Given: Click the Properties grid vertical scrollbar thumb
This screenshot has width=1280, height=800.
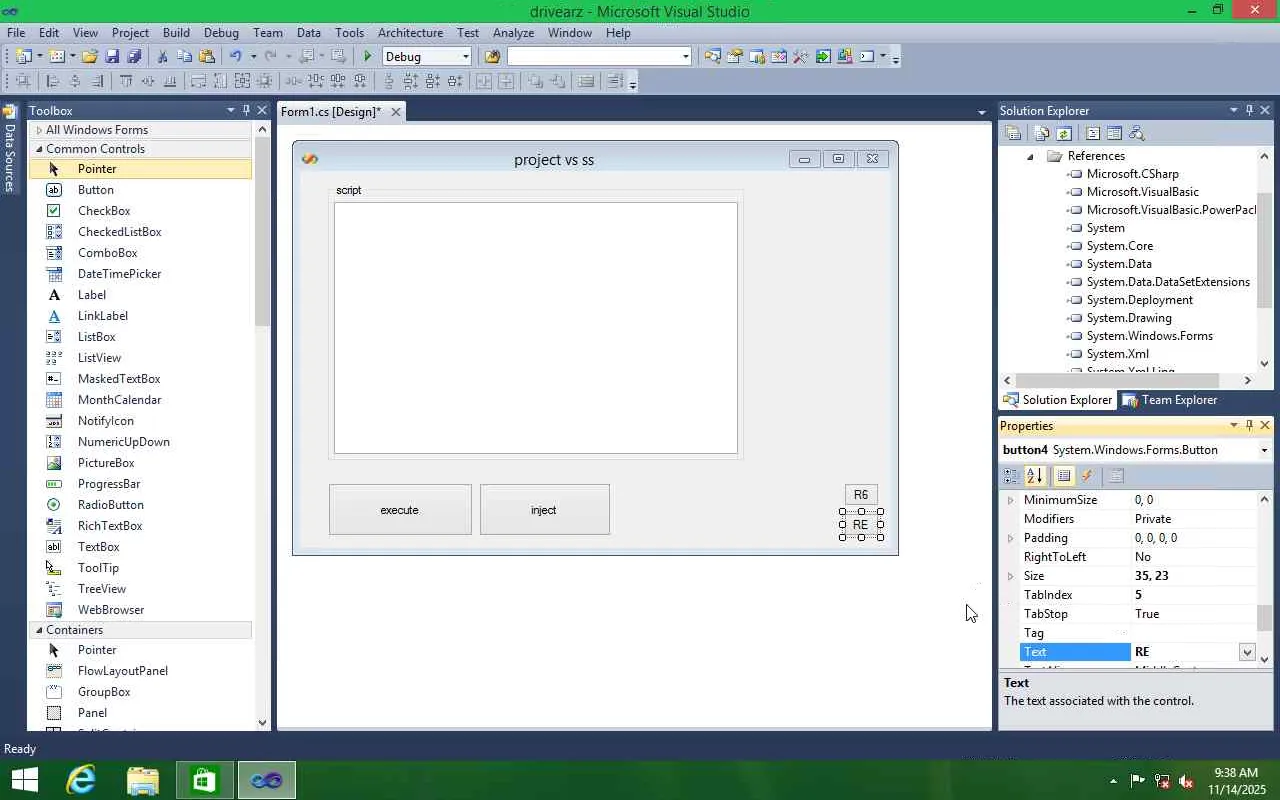Looking at the screenshot, I should [1264, 618].
